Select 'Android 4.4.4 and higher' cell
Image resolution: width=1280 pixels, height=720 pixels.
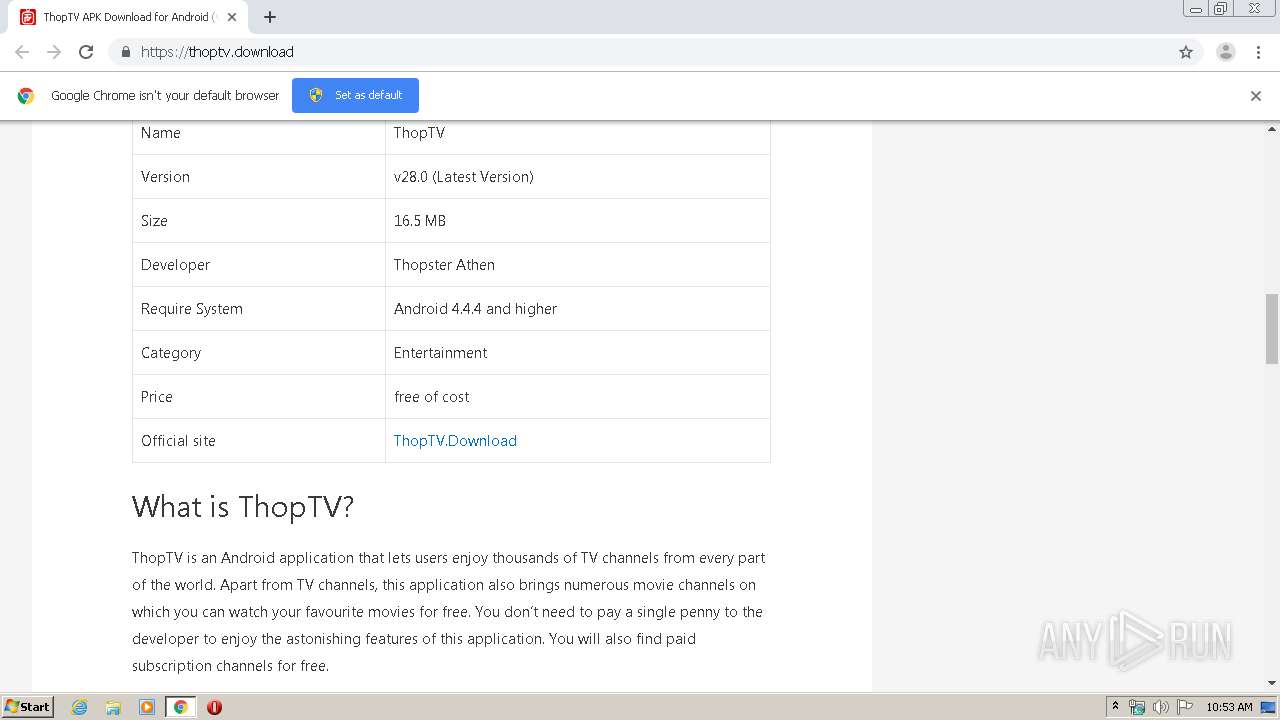coord(577,309)
